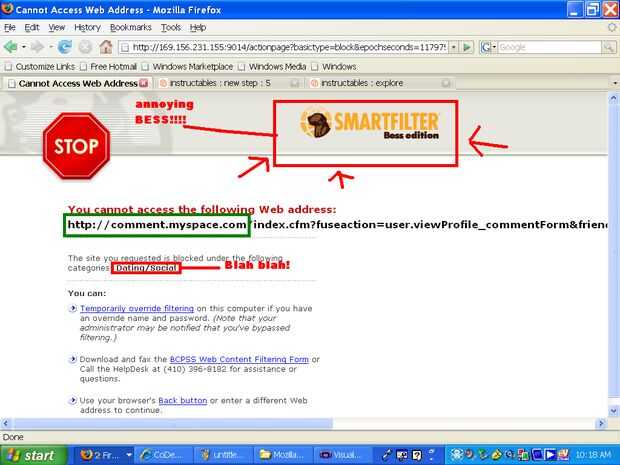The height and width of the screenshot is (465, 620).
Task: Open the Bookmarks menu
Action: (x=130, y=27)
